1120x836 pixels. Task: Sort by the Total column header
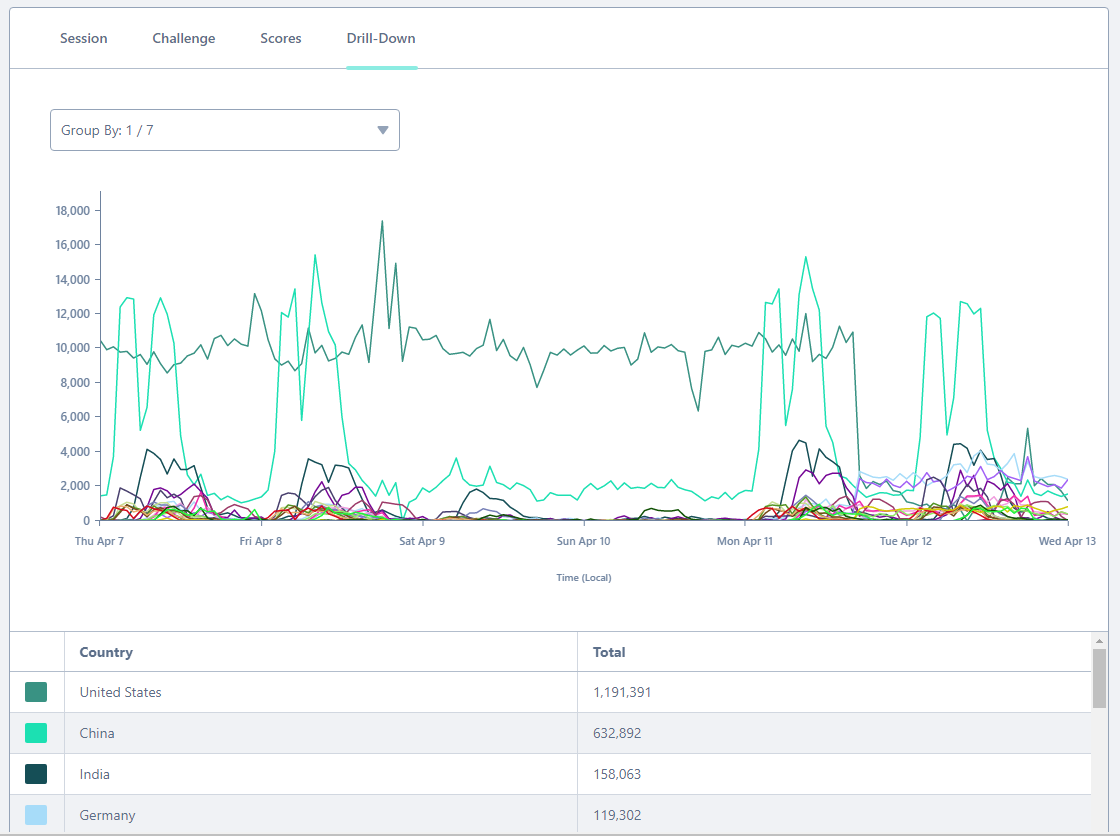tap(608, 651)
